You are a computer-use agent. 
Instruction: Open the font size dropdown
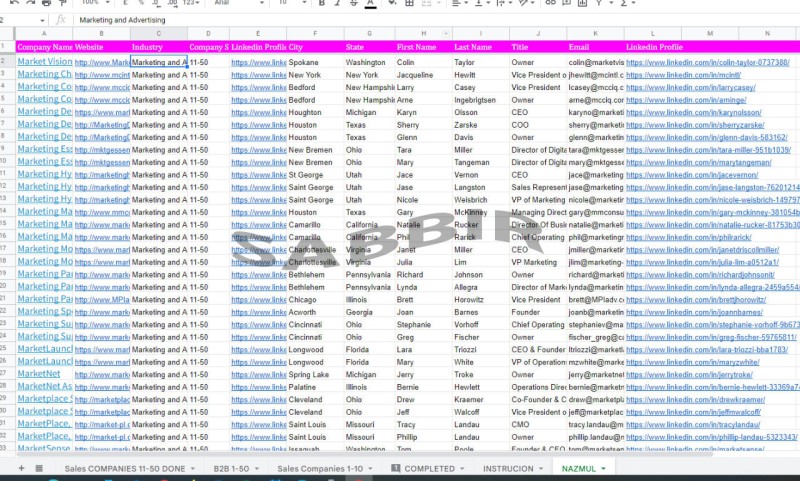(292, 3)
